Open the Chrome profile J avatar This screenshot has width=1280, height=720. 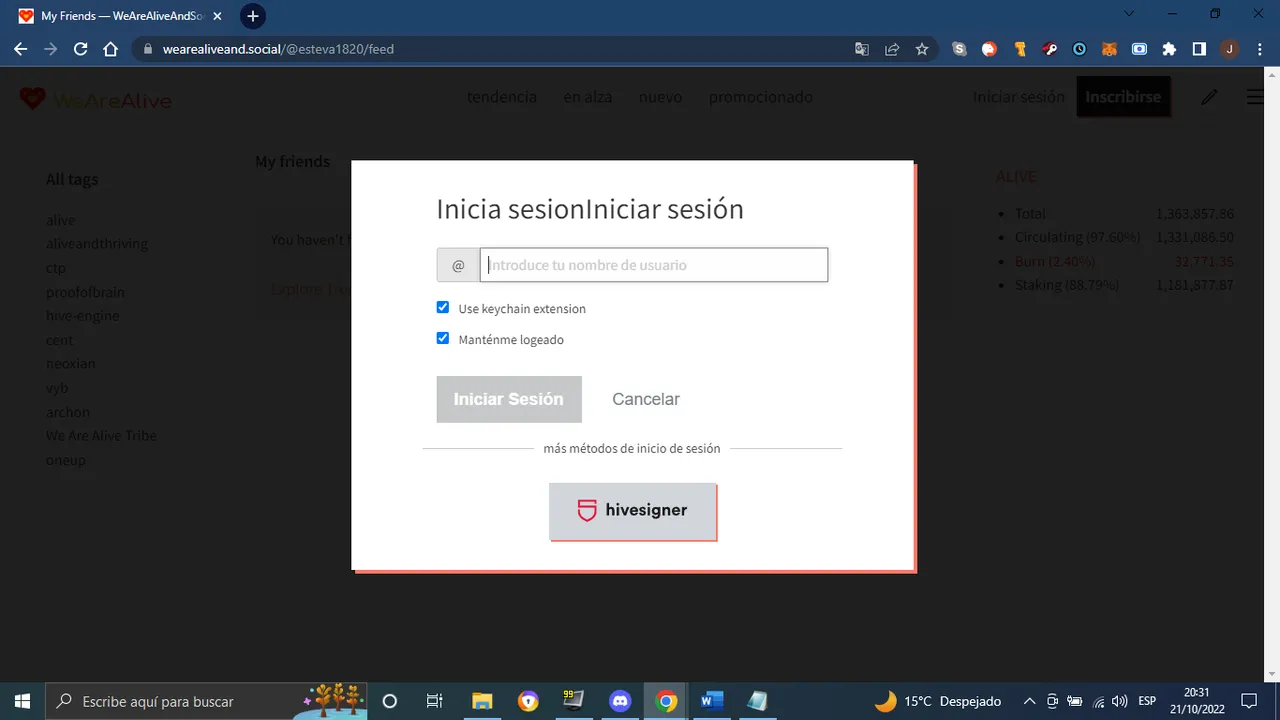coord(1229,49)
